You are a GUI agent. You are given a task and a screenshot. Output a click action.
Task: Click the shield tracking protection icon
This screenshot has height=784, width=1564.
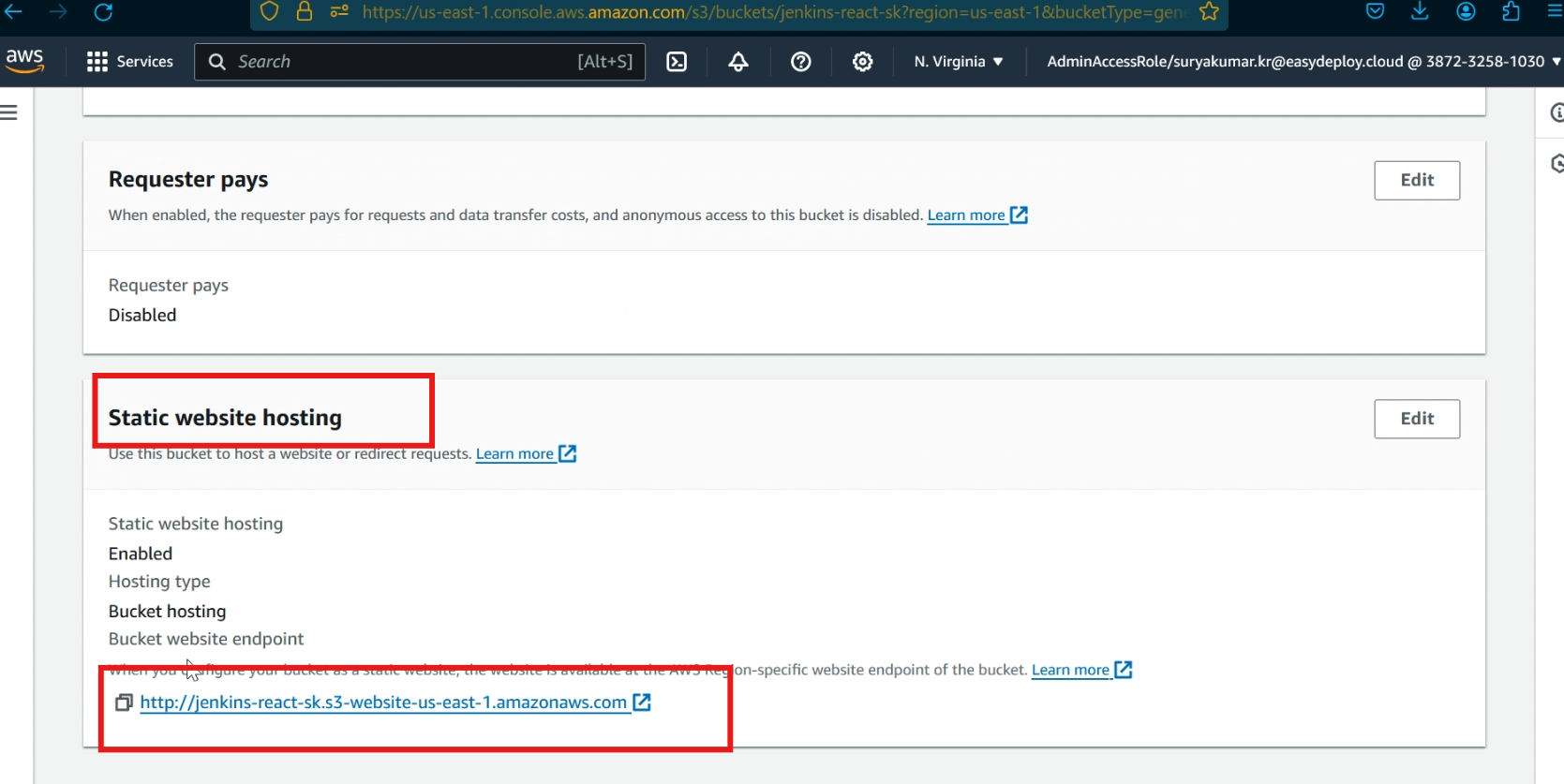pyautogui.click(x=270, y=11)
